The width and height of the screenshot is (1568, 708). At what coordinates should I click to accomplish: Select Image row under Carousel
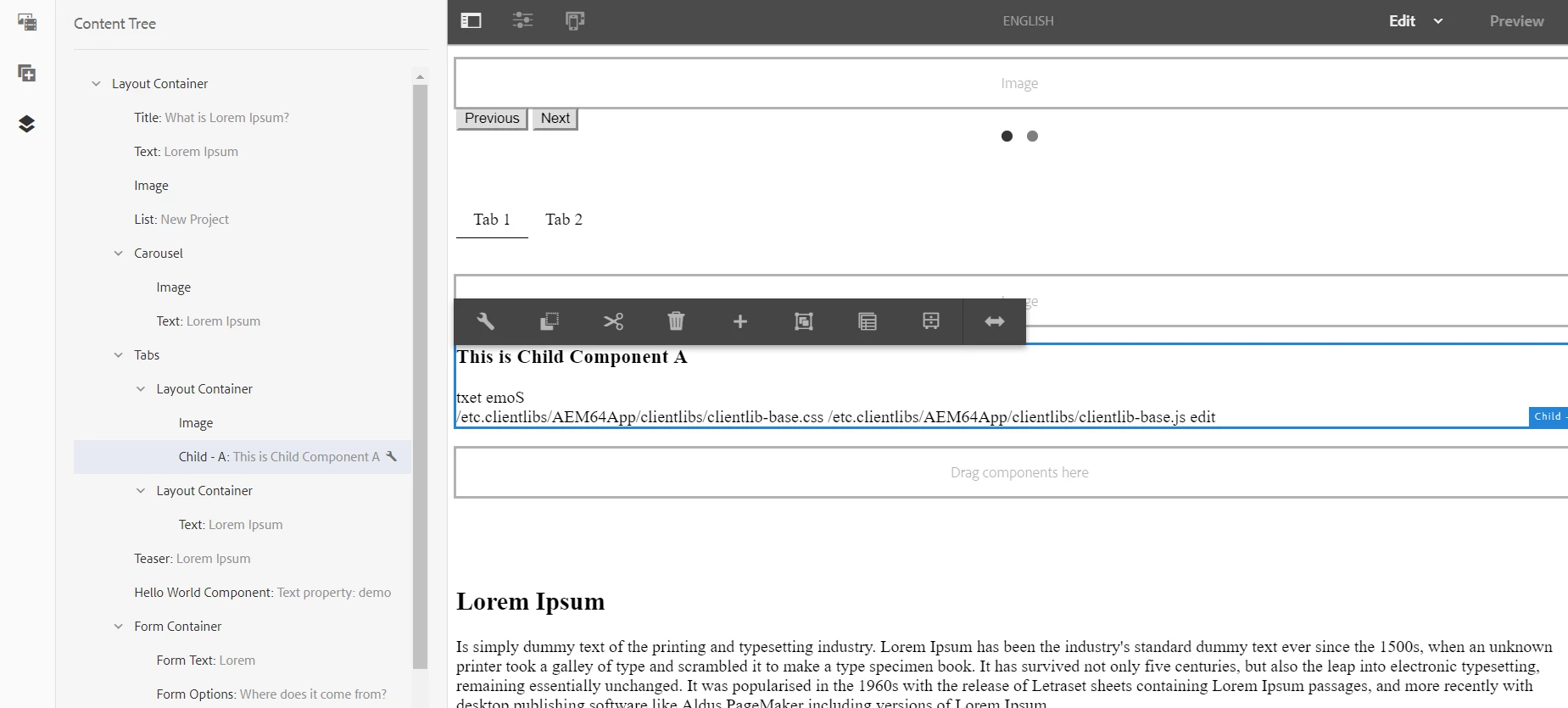coord(243,287)
